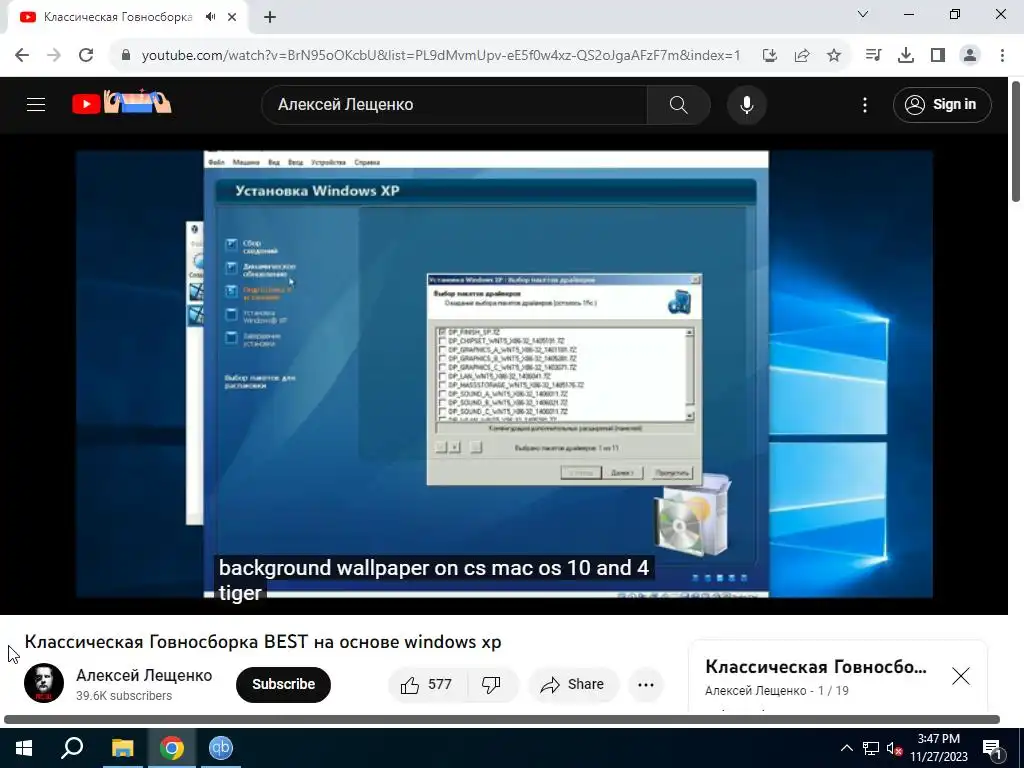Click the YouTube search box

pyautogui.click(x=455, y=104)
